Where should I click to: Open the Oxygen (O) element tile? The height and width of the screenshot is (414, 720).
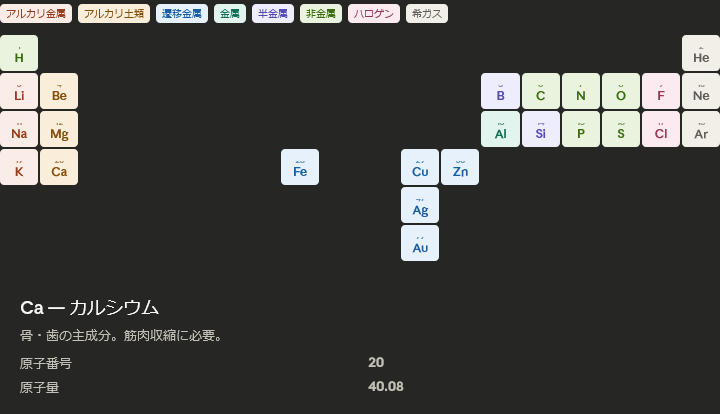[620, 91]
